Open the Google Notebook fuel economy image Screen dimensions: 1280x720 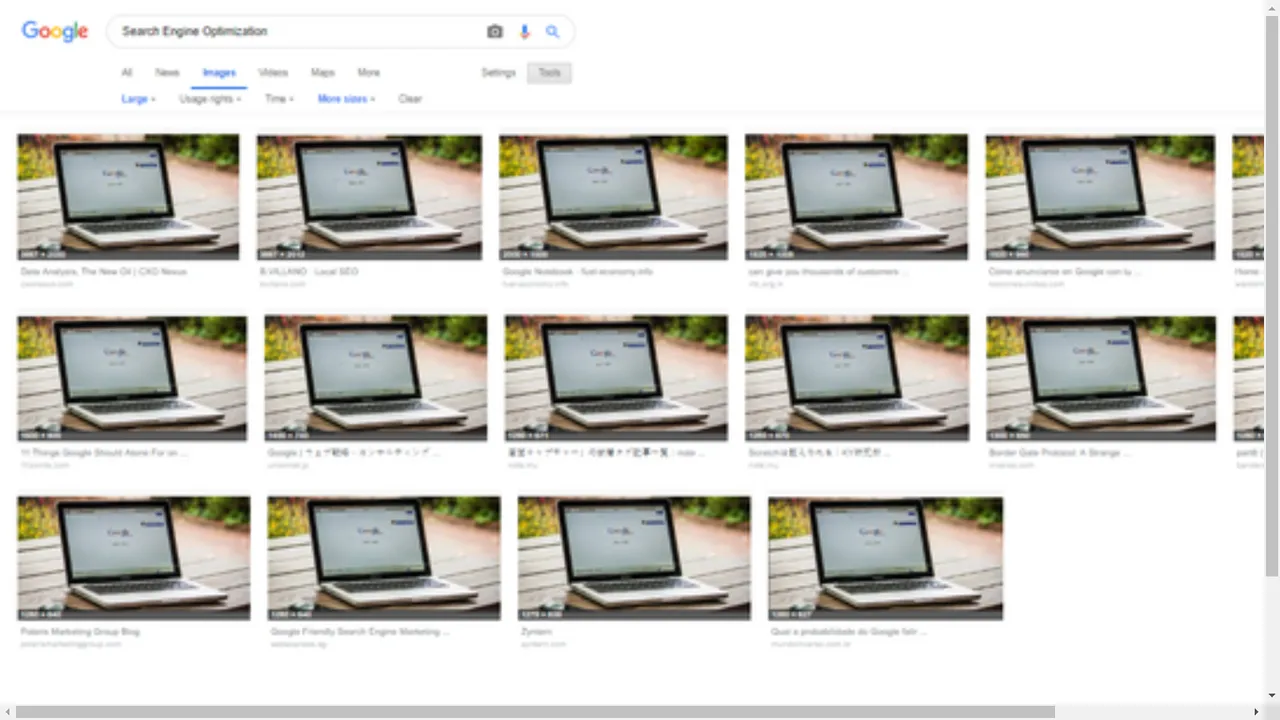[614, 197]
